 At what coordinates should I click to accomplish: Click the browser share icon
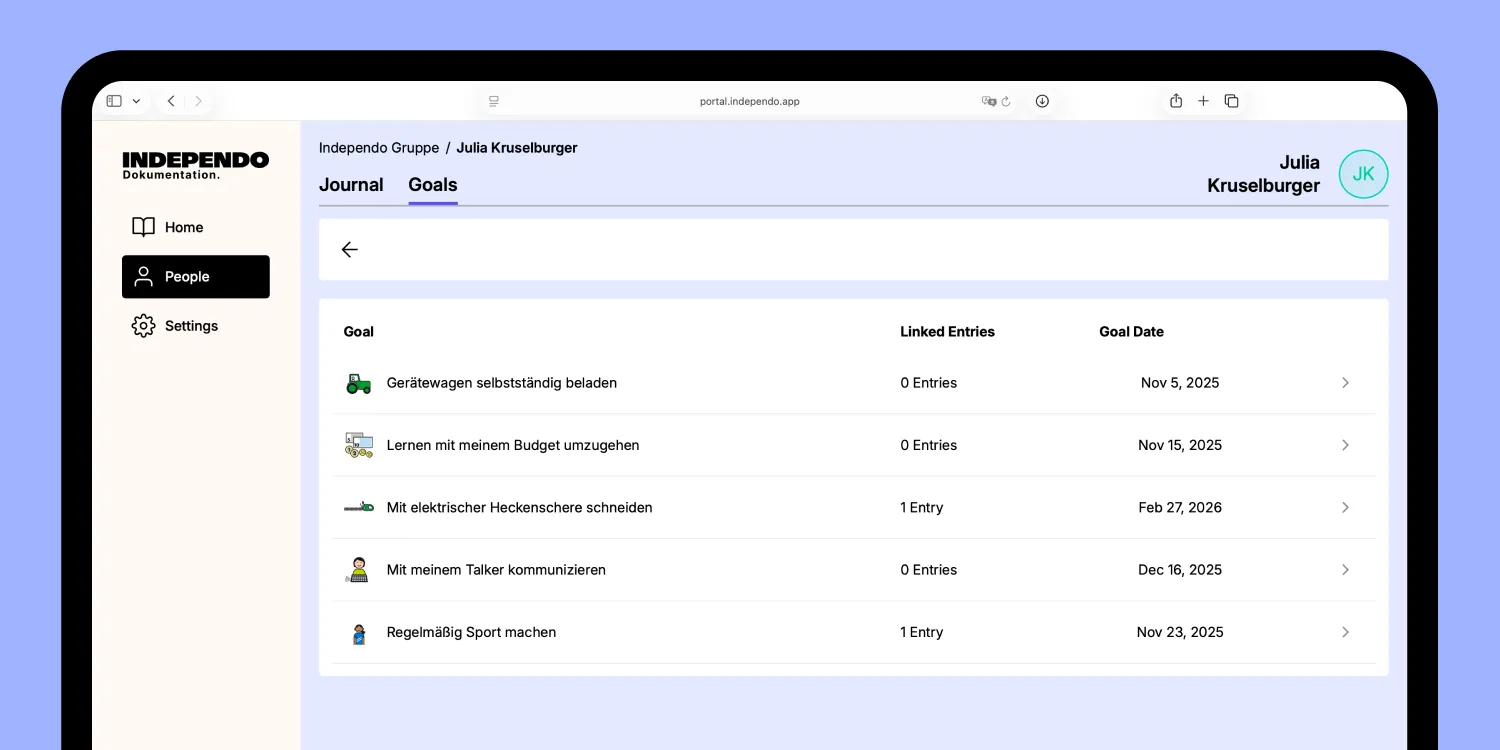pos(1176,101)
